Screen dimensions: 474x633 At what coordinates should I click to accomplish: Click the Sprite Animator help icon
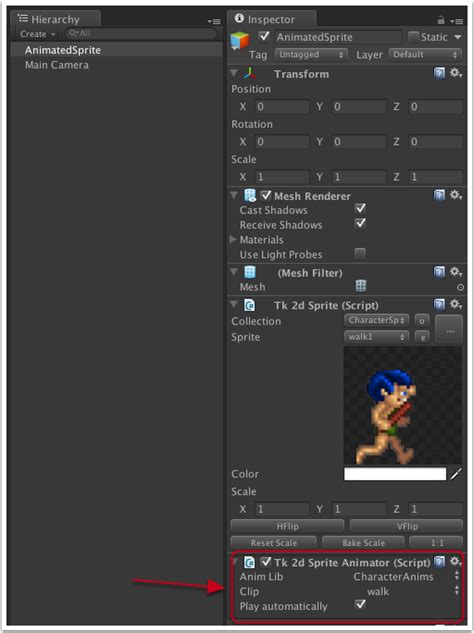pos(439,562)
